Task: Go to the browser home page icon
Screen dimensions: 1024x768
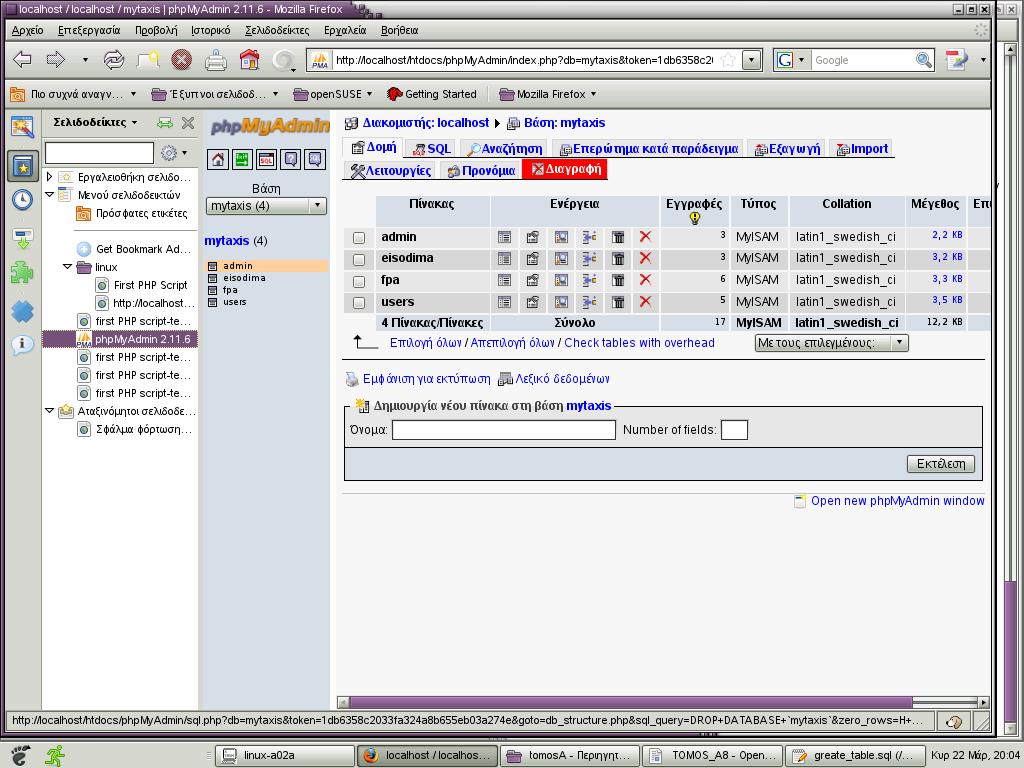Action: (249, 60)
